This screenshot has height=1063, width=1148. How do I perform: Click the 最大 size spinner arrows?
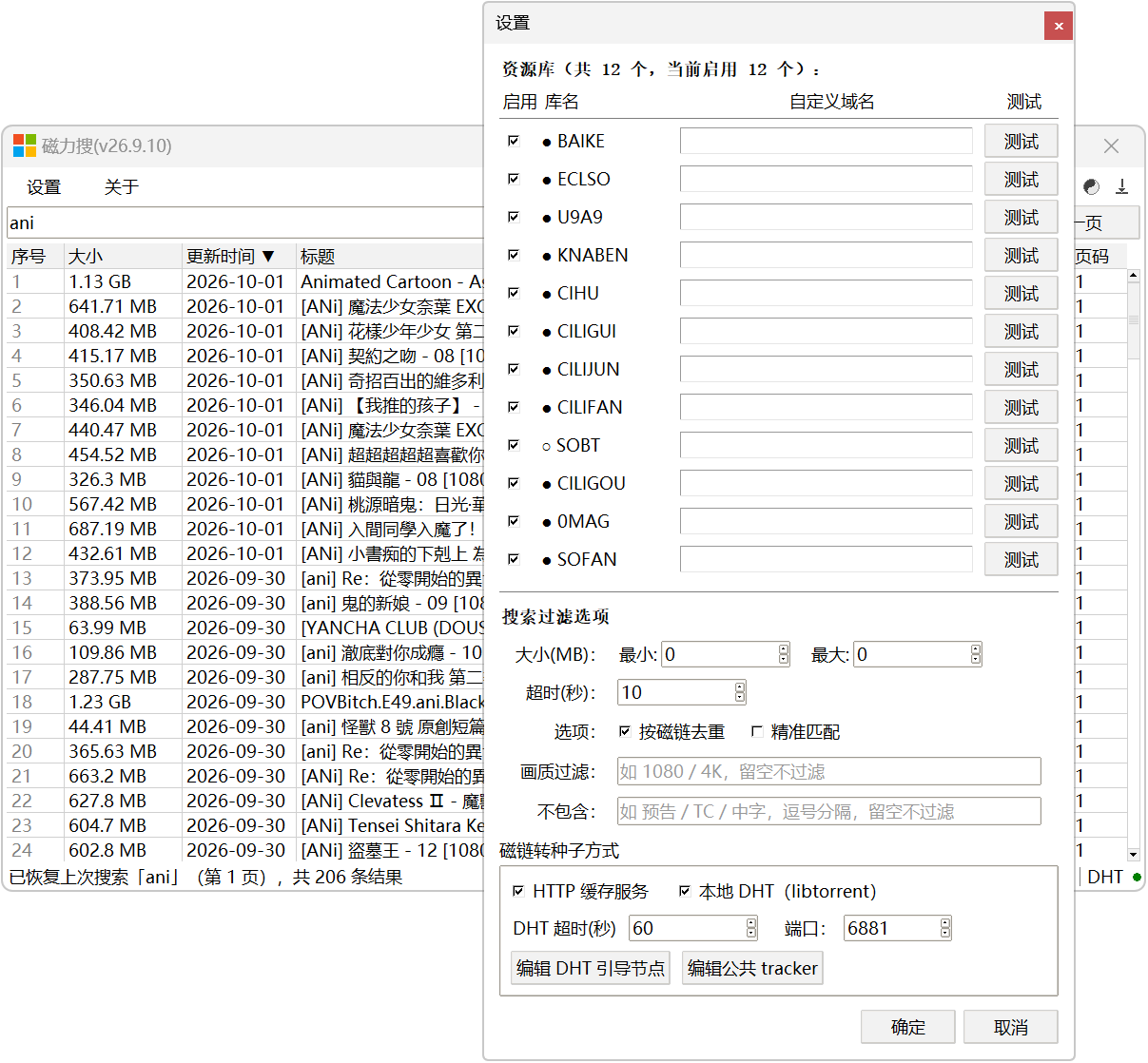tap(976, 654)
